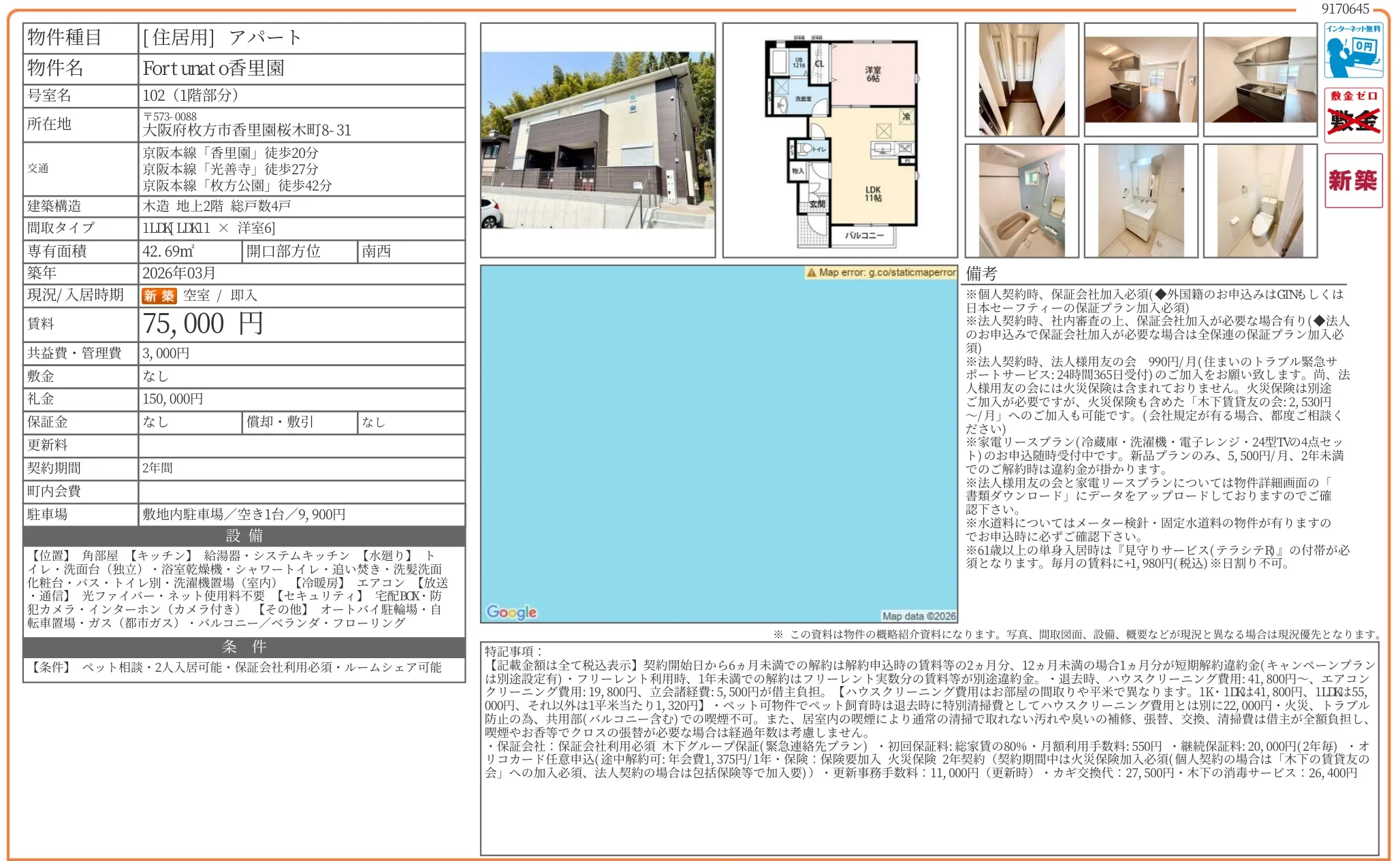The width and height of the screenshot is (1400, 861).
Task: Click the 75,000円 rent value
Action: 203,324
